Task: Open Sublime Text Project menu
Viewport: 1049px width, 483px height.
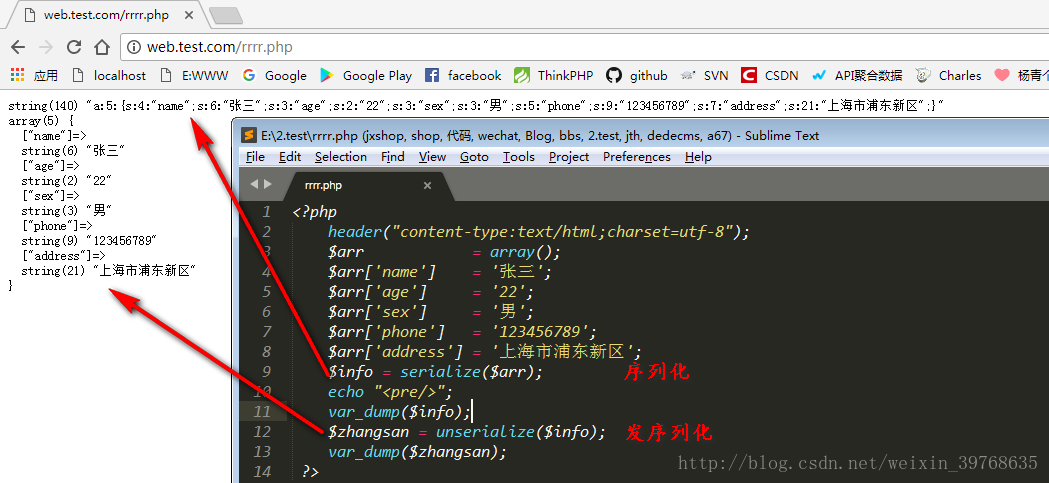Action: tap(569, 157)
